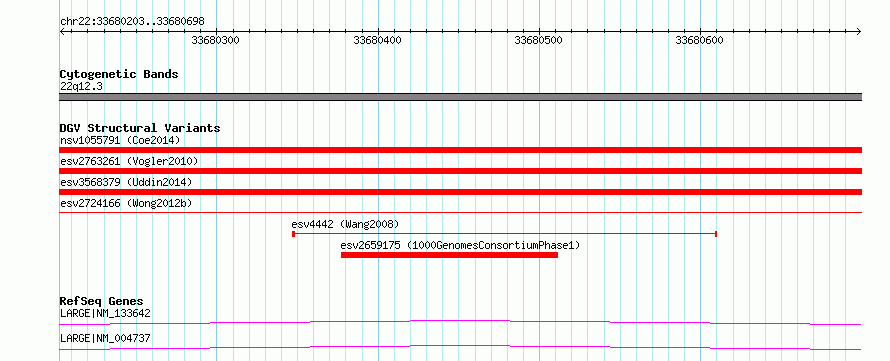890x361 pixels.
Task: Click the 33680400 ruler position label
Action: coord(377,40)
